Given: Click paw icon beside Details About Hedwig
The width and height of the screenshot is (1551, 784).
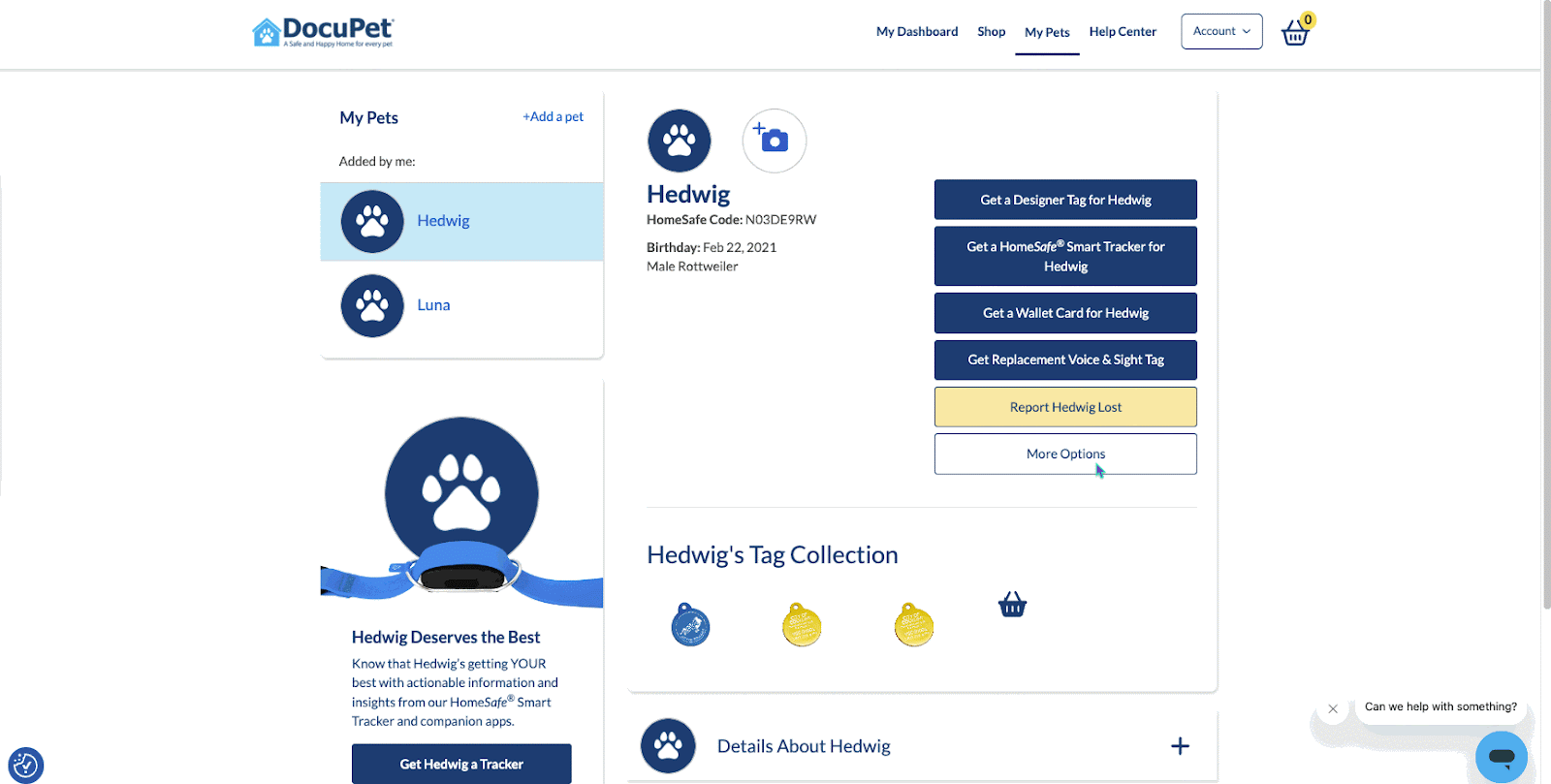Looking at the screenshot, I should click(x=668, y=745).
